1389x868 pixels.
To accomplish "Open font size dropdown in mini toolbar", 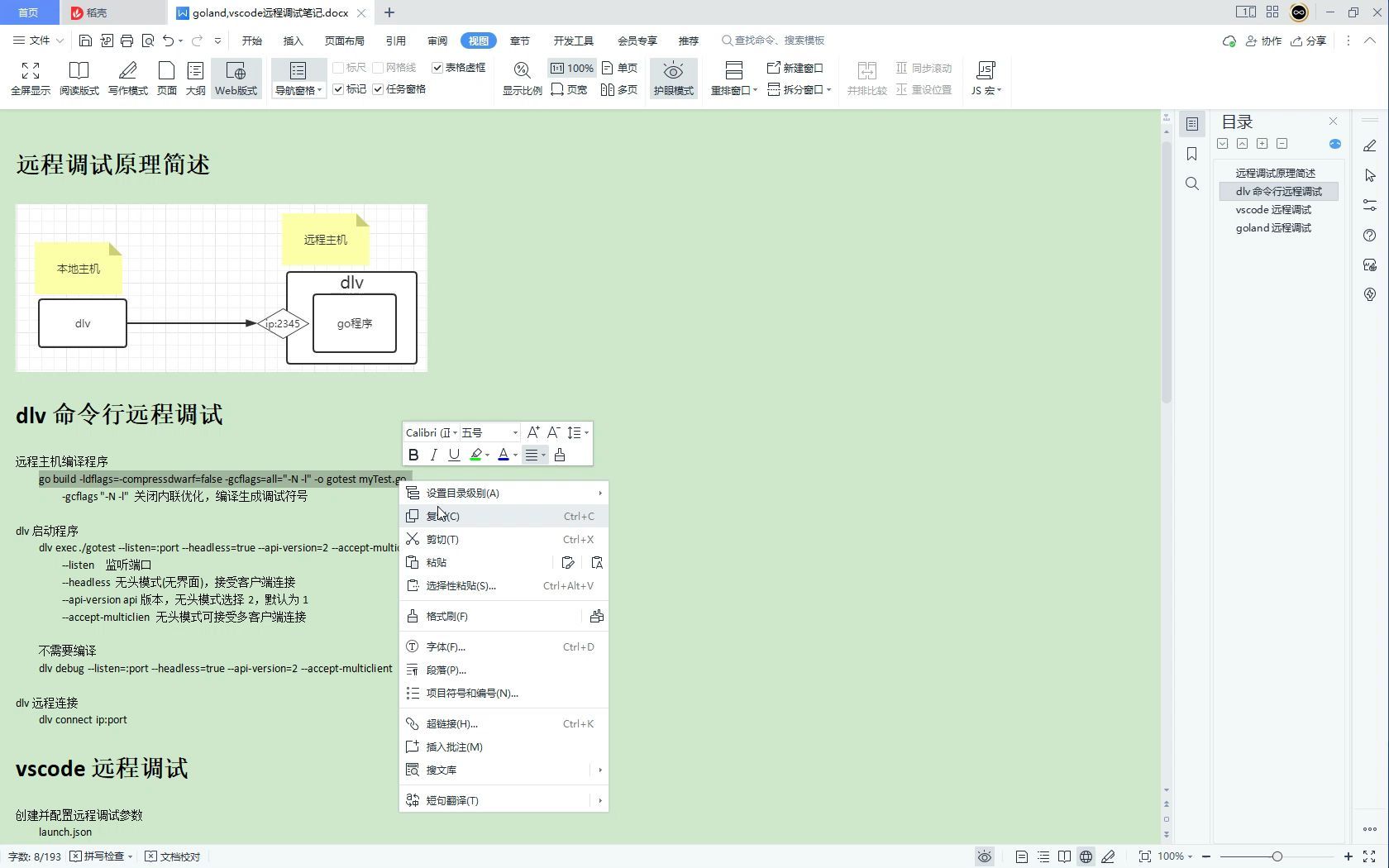I will tap(515, 433).
